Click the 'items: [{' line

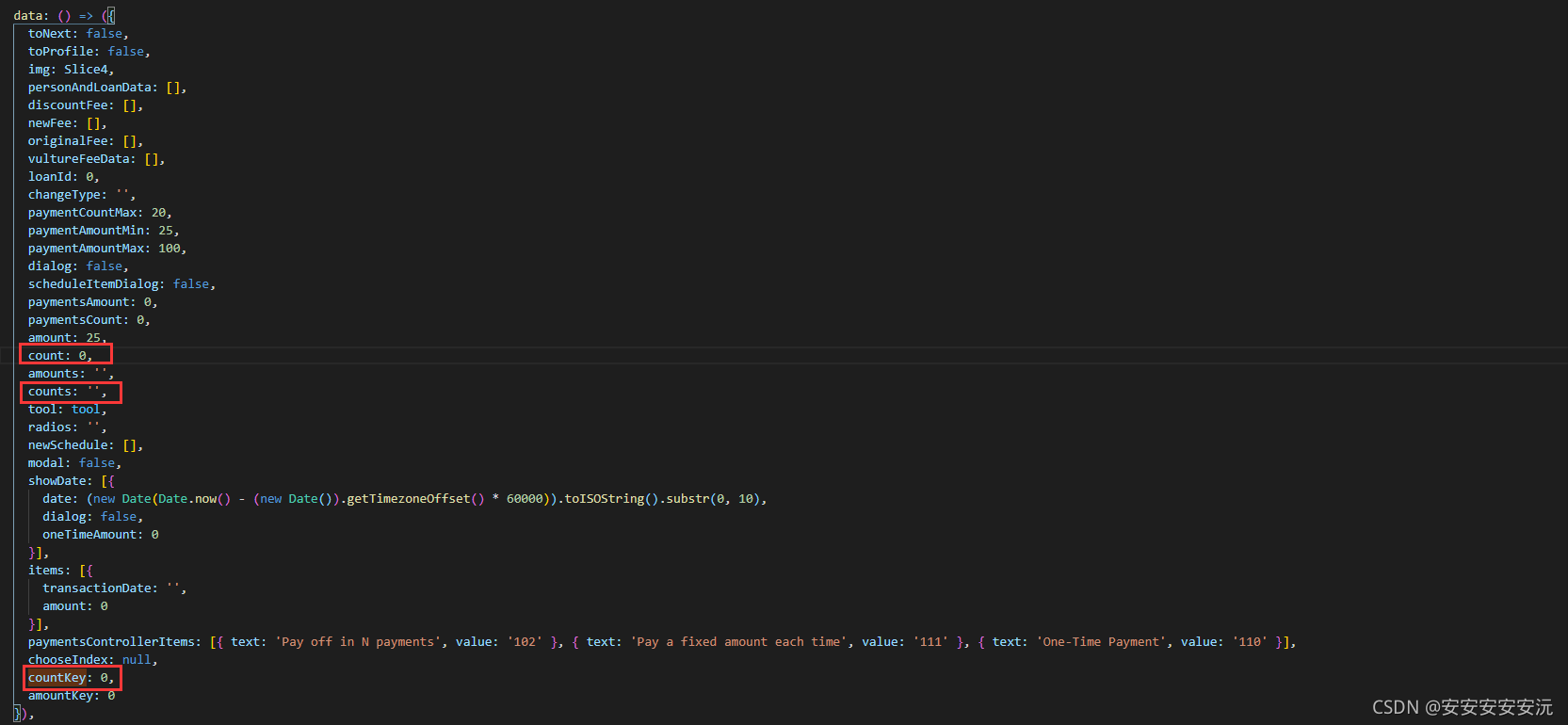(60, 571)
